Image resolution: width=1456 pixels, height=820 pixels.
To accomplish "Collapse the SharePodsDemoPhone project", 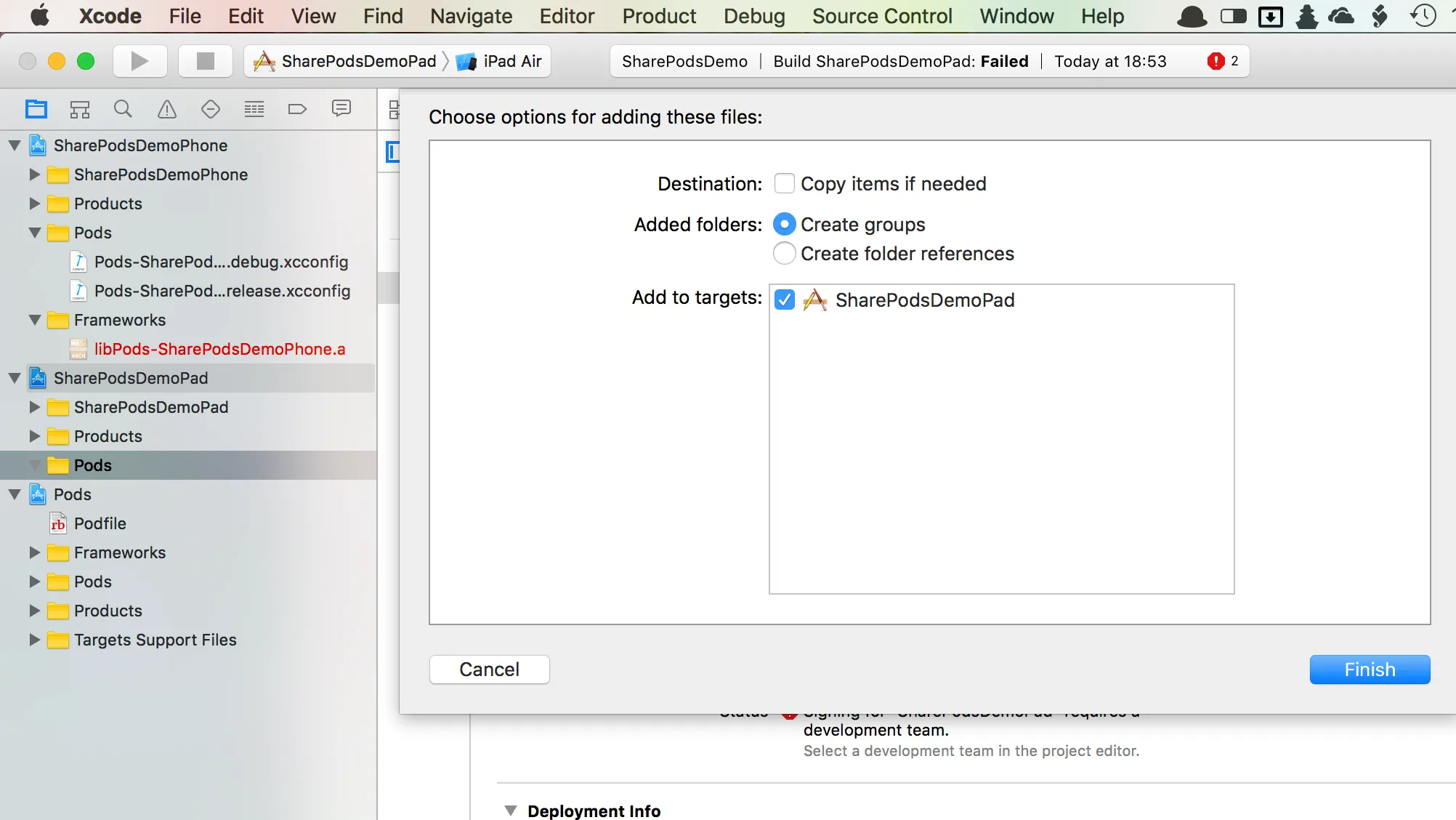I will [x=15, y=145].
